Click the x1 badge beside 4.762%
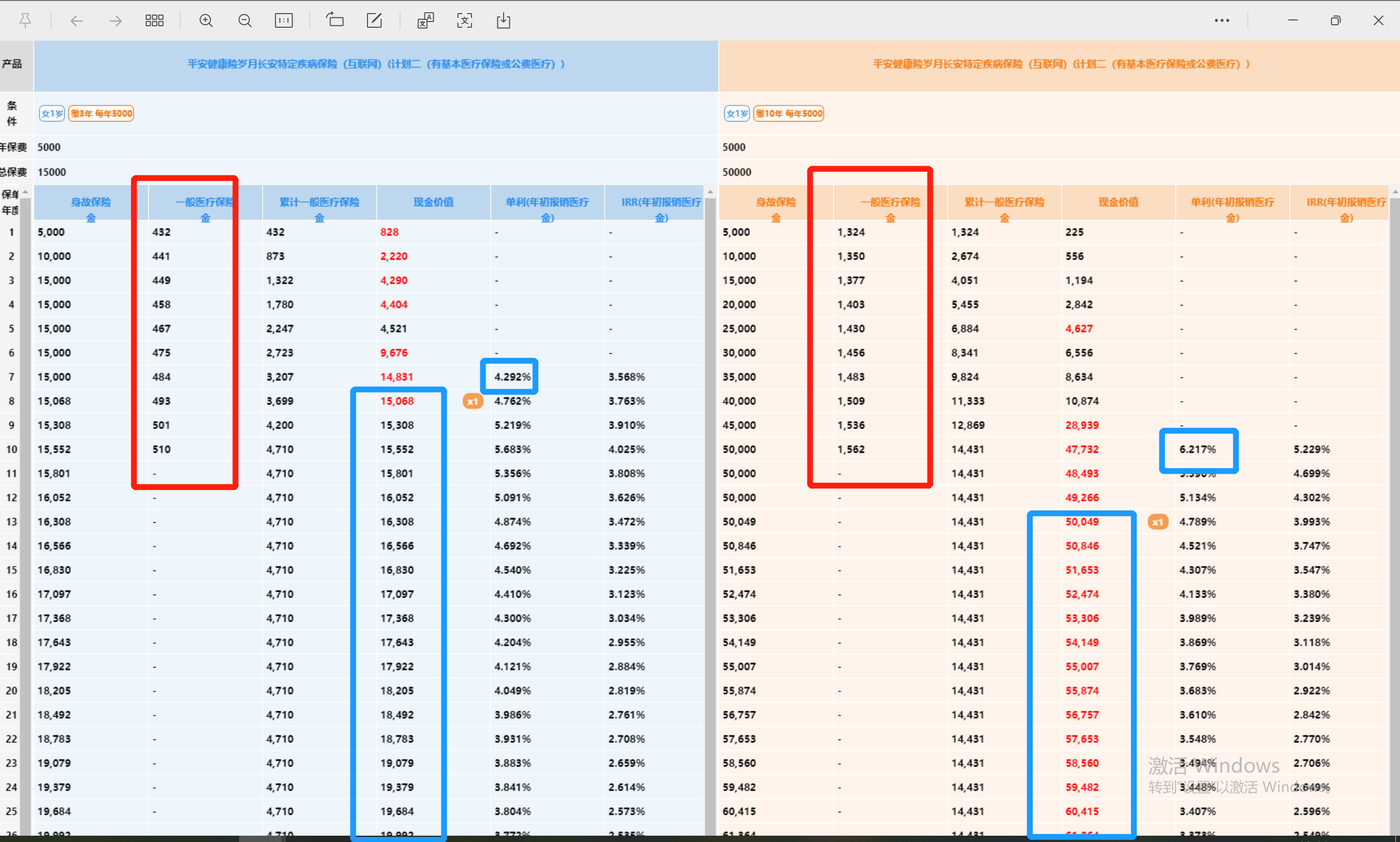This screenshot has height=842, width=1400. pos(472,401)
